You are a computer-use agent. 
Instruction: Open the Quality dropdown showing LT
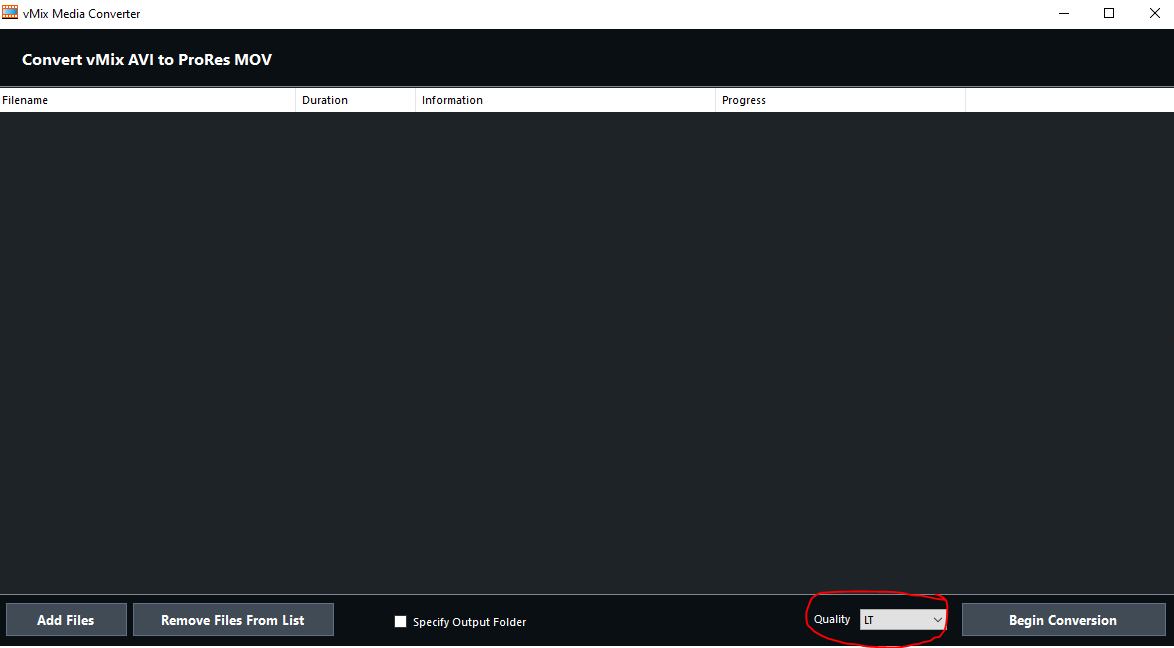895,620
